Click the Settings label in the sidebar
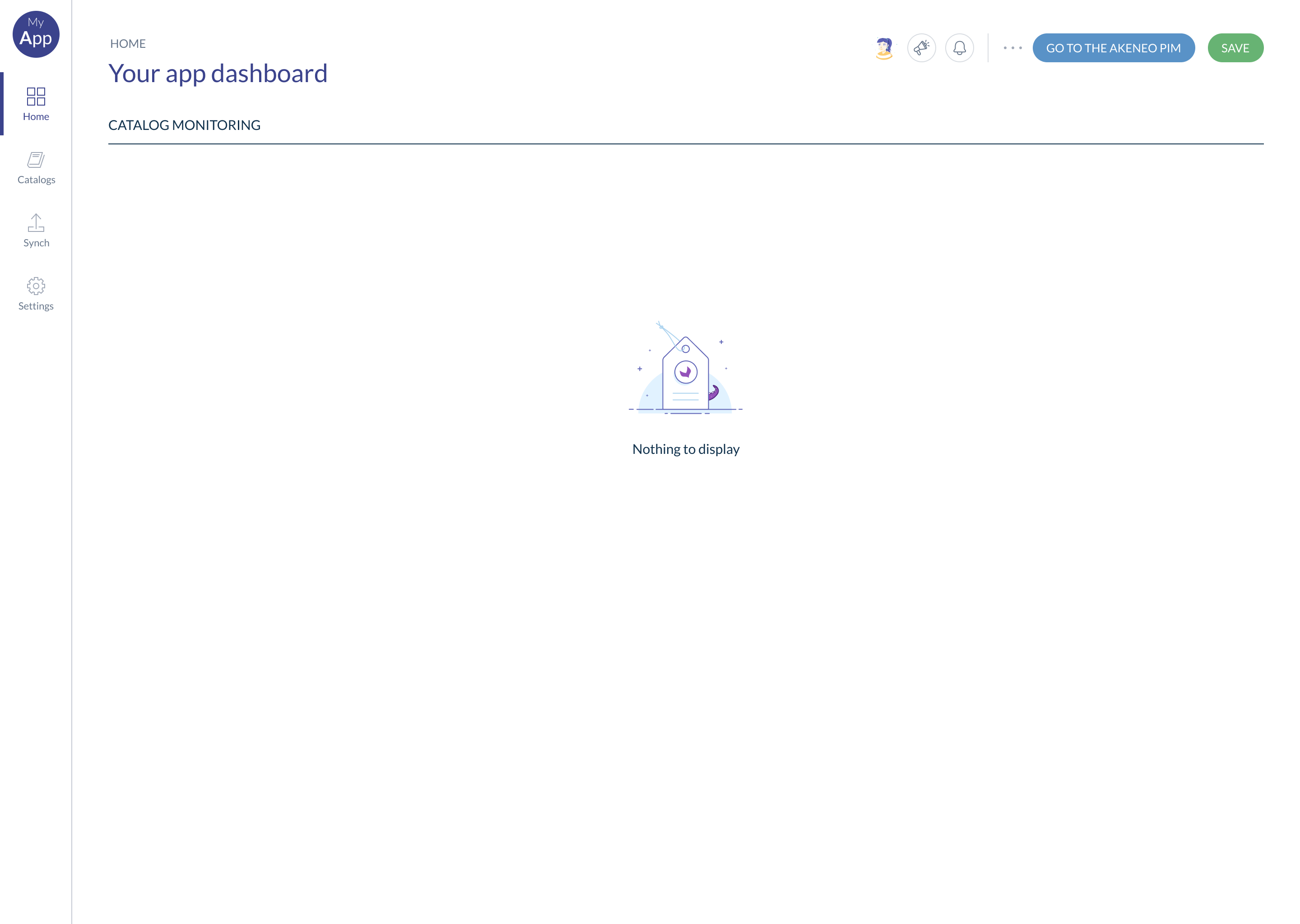This screenshot has height=924, width=1300. point(36,306)
